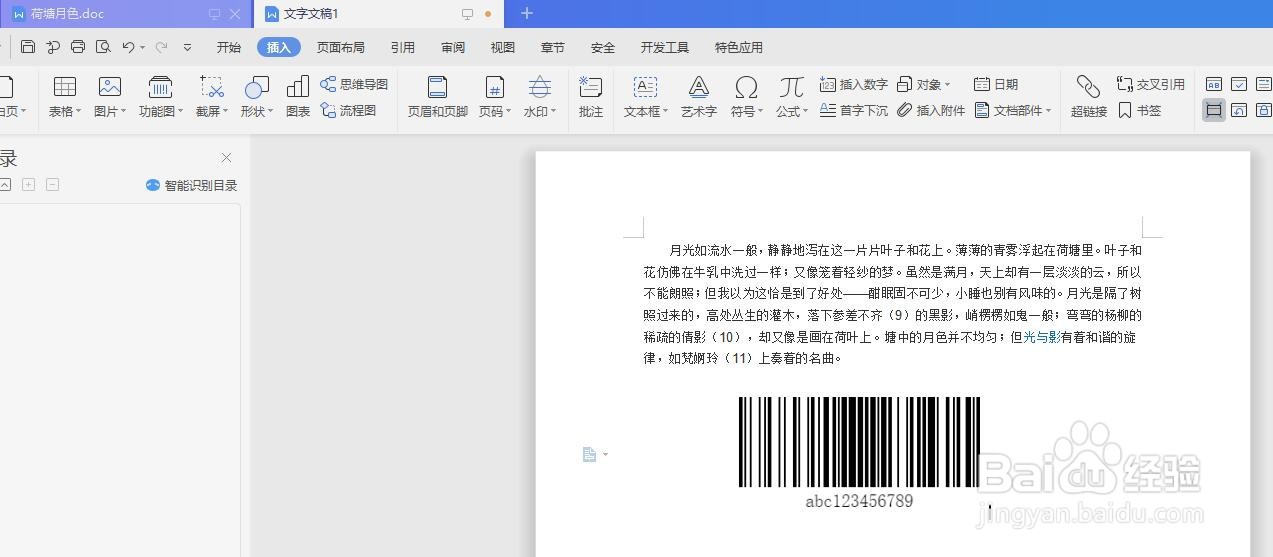The image size is (1273, 557).
Task: Open the 功能图 barcode feature icon
Action: click(160, 87)
